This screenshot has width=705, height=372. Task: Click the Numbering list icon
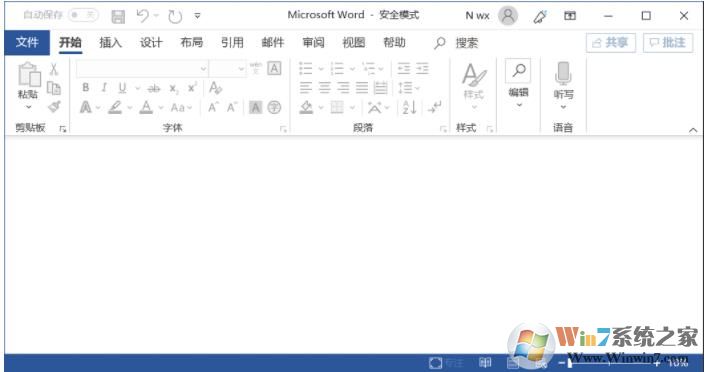click(337, 68)
